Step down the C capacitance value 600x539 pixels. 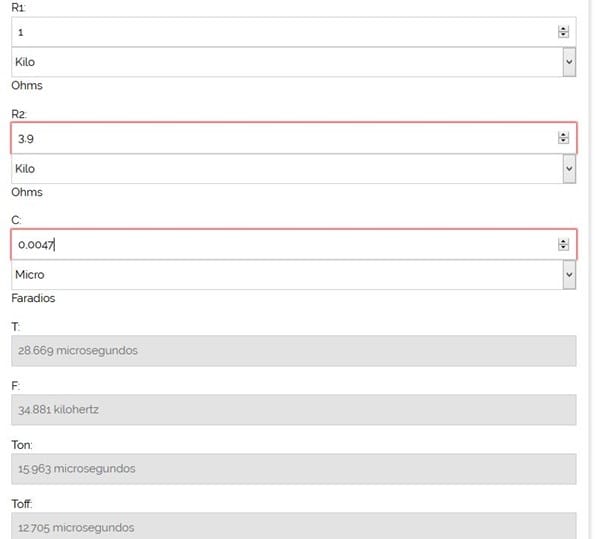(x=564, y=247)
